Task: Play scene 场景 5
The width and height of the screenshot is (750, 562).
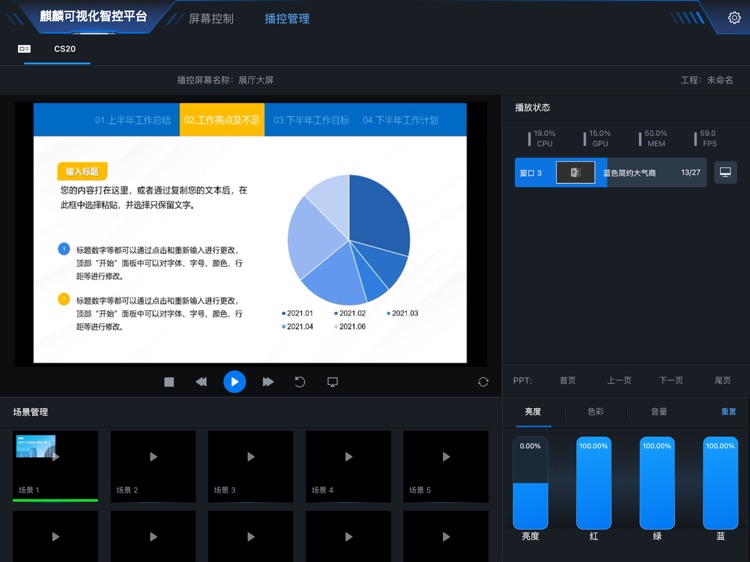Action: click(446, 457)
